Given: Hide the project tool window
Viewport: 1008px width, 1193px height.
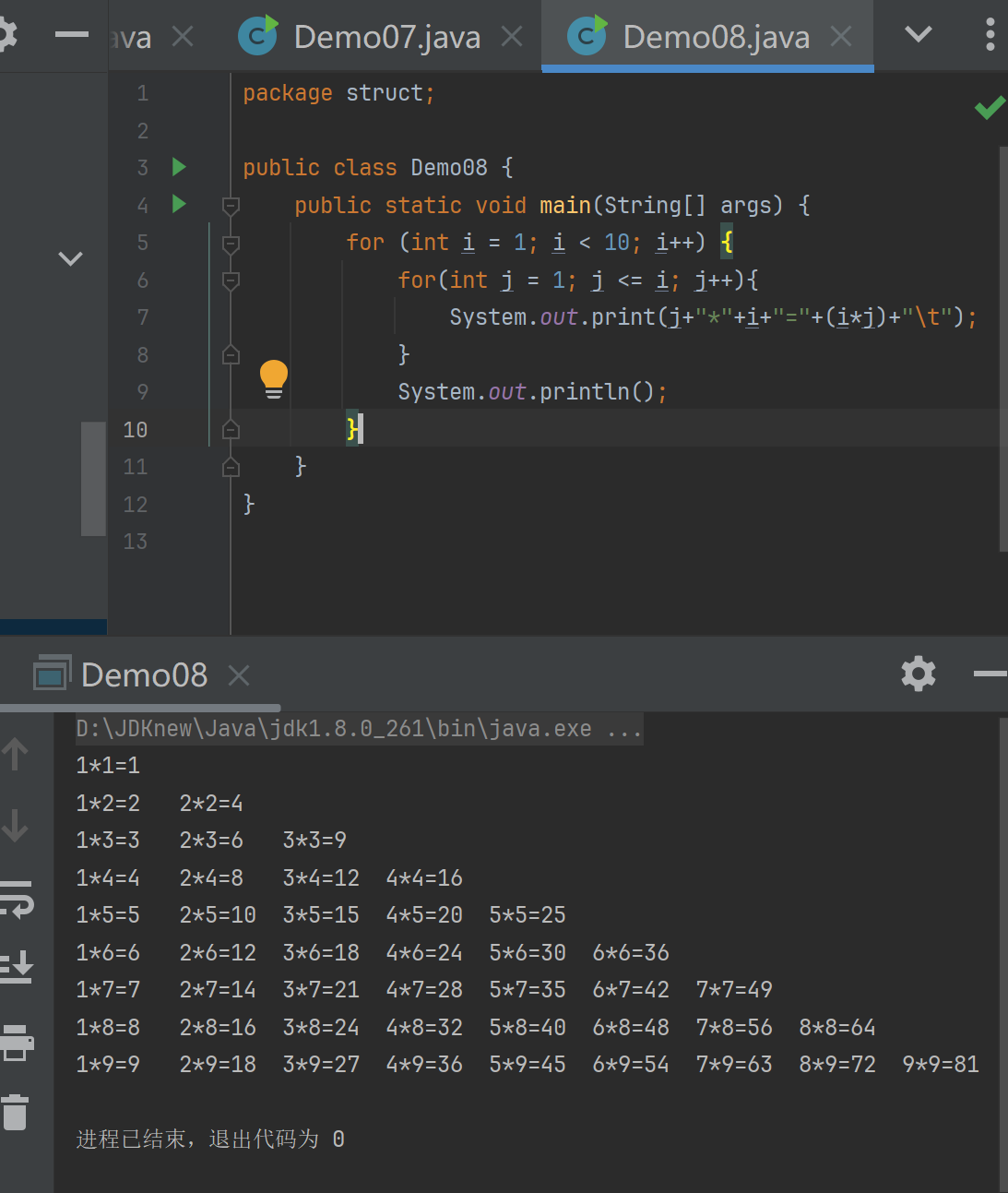Looking at the screenshot, I should pyautogui.click(x=72, y=35).
